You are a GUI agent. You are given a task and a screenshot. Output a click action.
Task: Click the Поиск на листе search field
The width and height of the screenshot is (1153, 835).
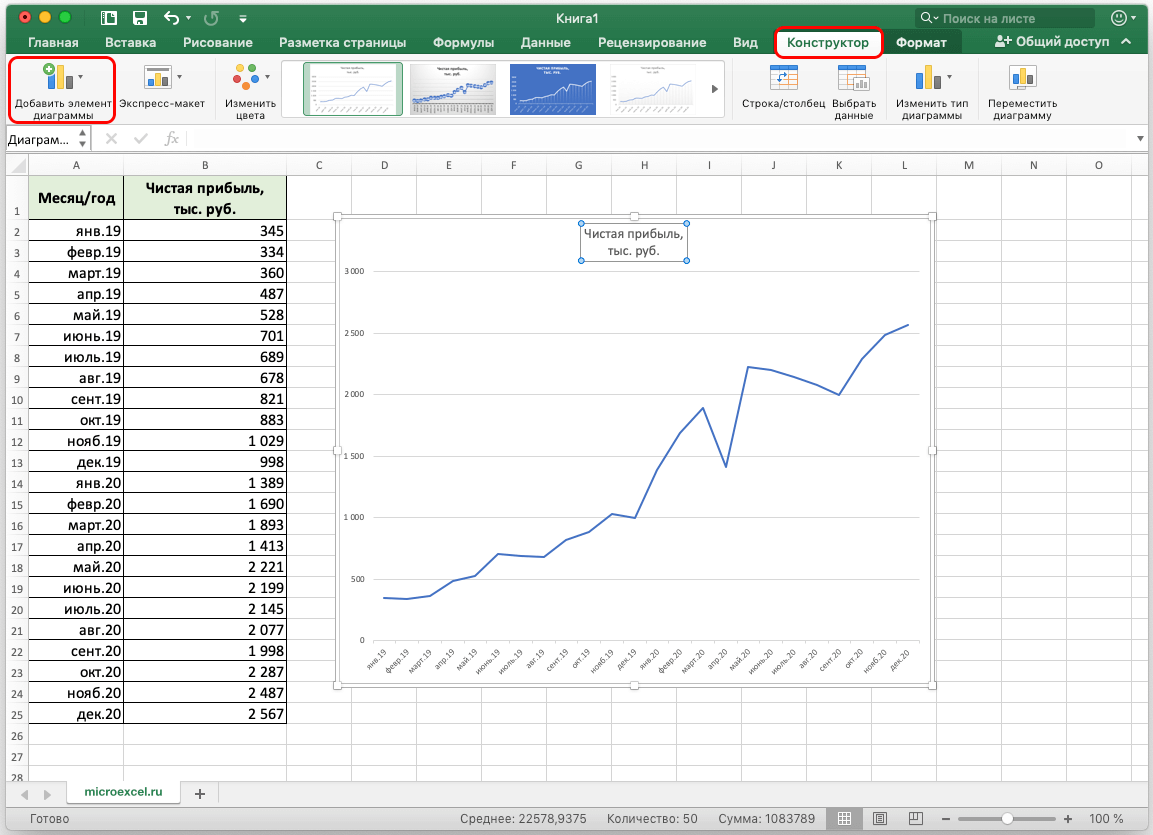1004,18
